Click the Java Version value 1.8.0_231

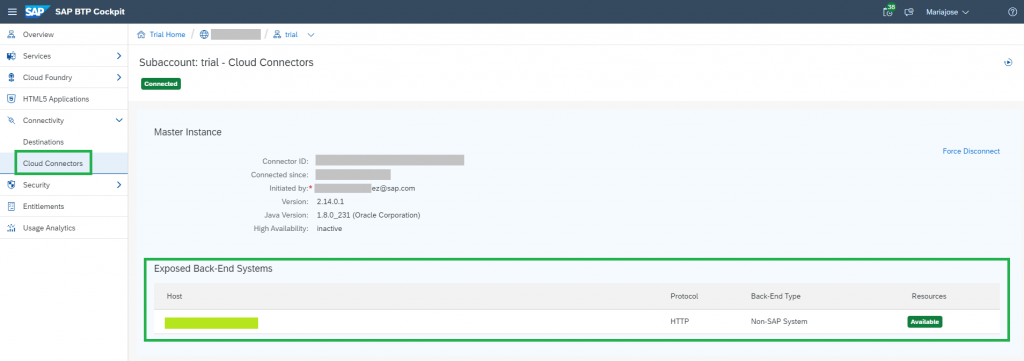[368, 215]
